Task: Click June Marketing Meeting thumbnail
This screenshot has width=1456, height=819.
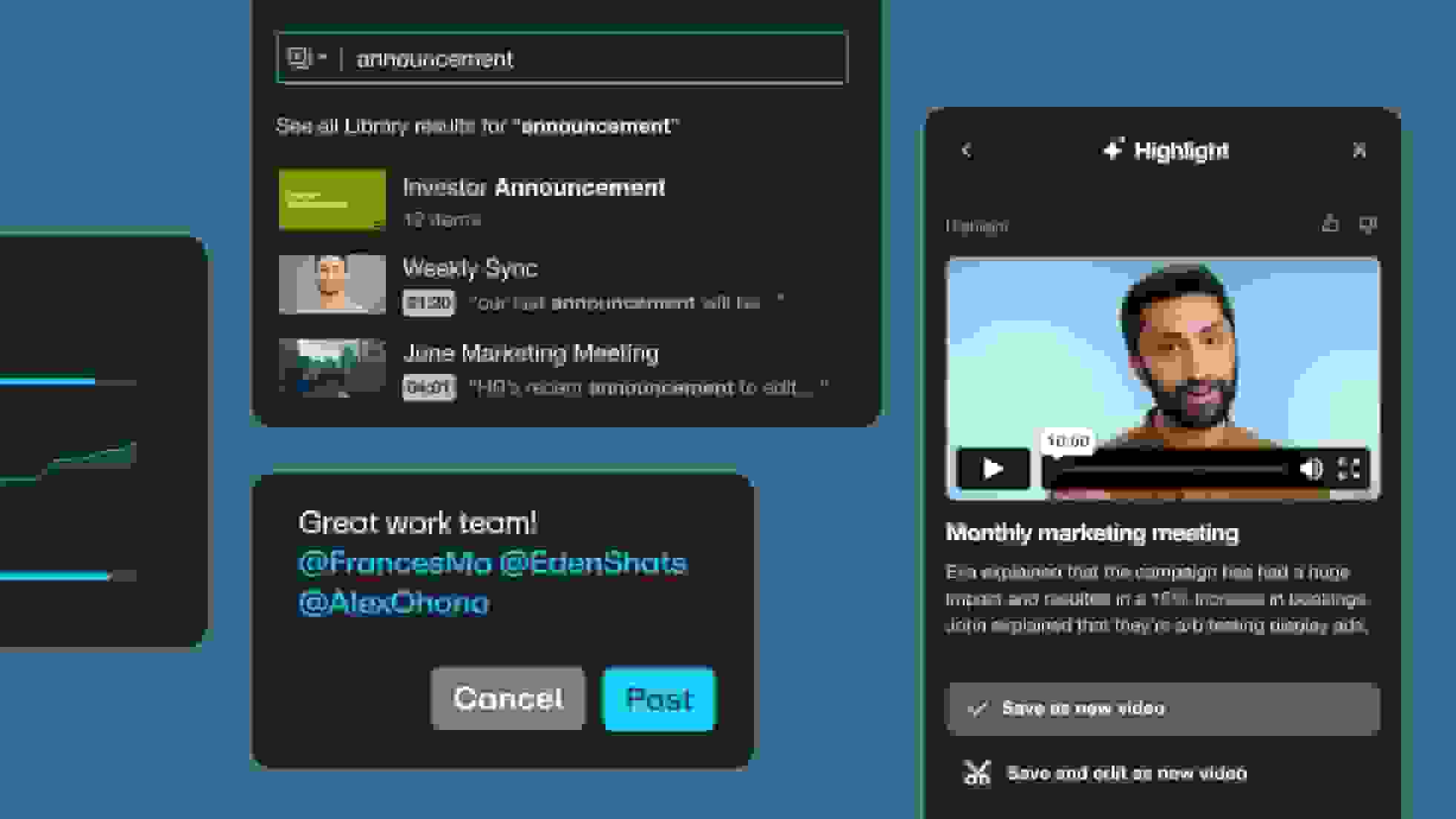Action: pyautogui.click(x=332, y=368)
